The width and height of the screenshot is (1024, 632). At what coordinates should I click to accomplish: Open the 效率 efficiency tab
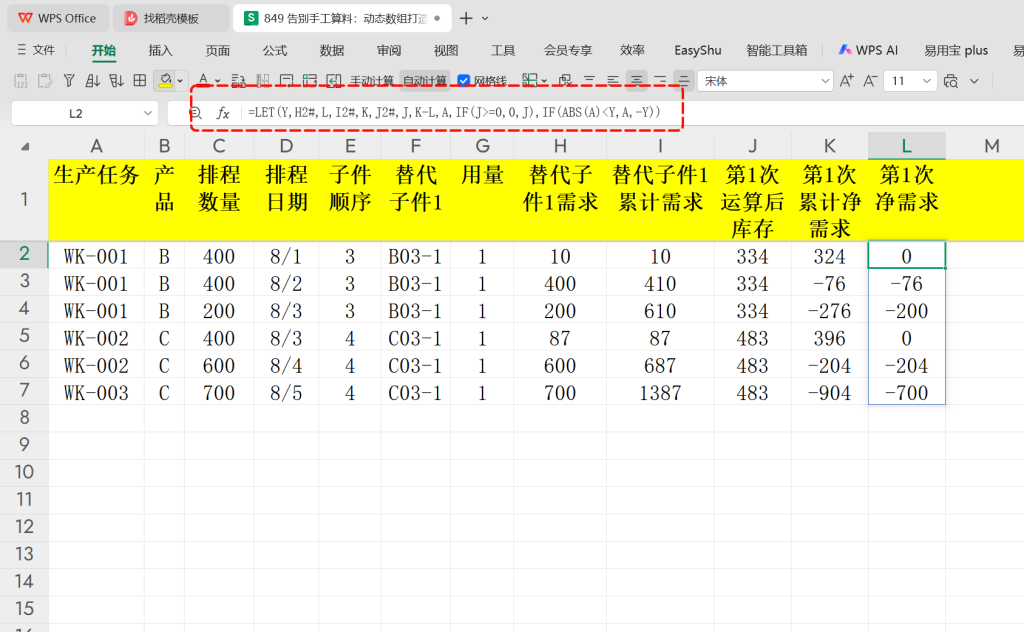pyautogui.click(x=632, y=50)
